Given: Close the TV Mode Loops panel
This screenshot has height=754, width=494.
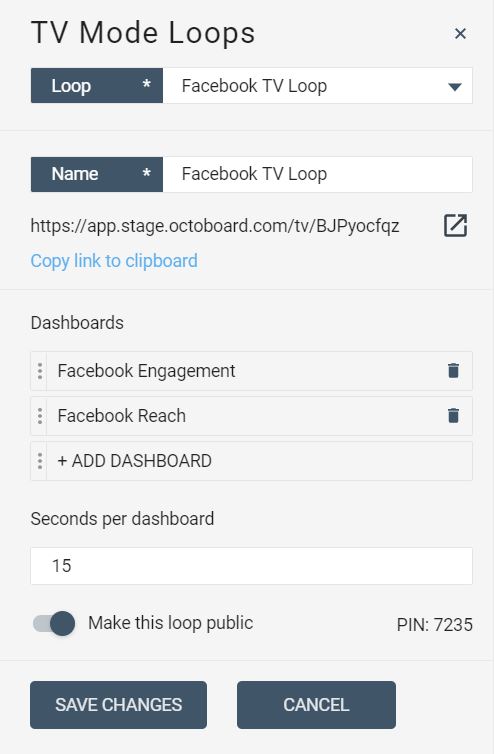Looking at the screenshot, I should [x=460, y=34].
